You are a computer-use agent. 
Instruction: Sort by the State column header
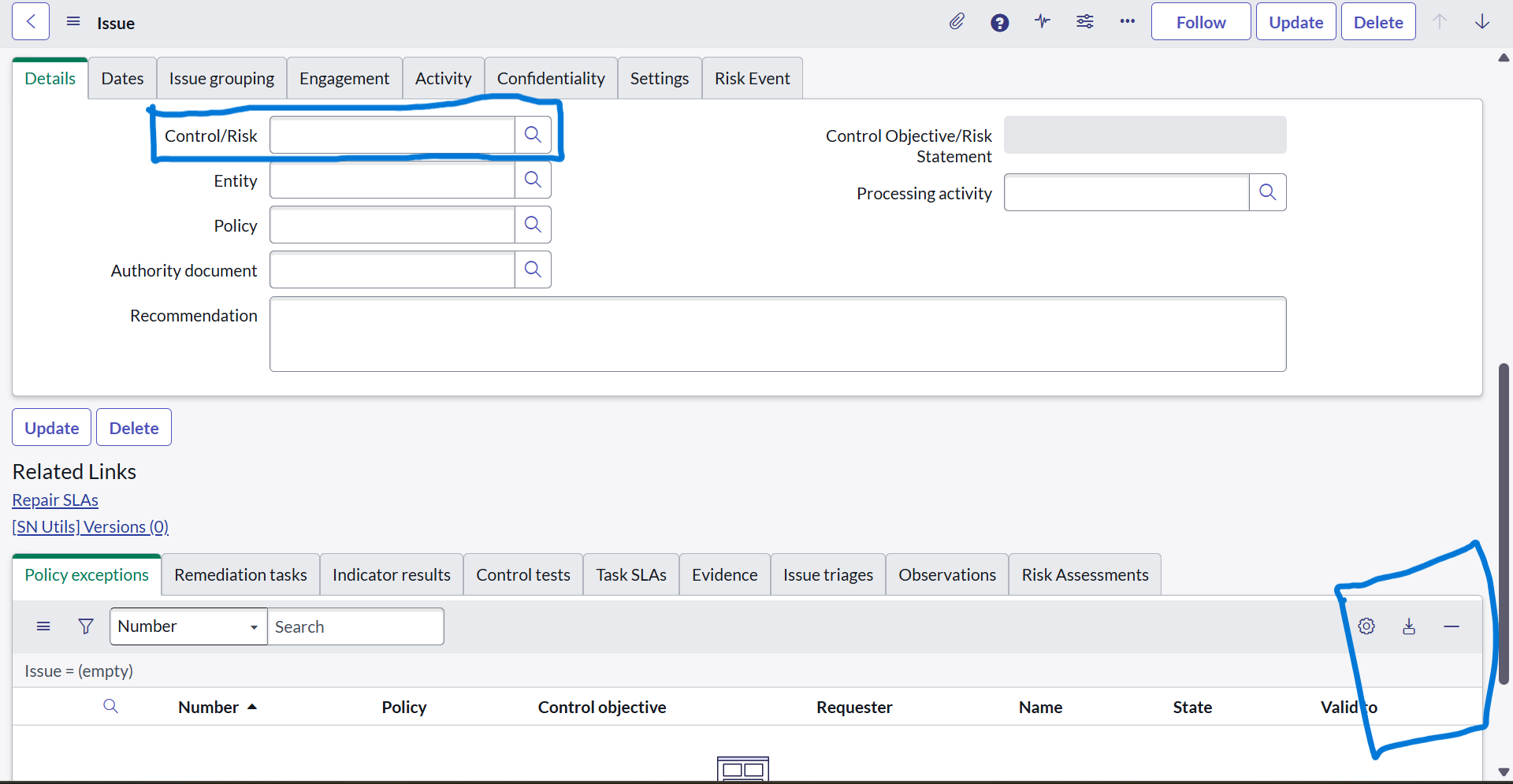tap(1192, 708)
